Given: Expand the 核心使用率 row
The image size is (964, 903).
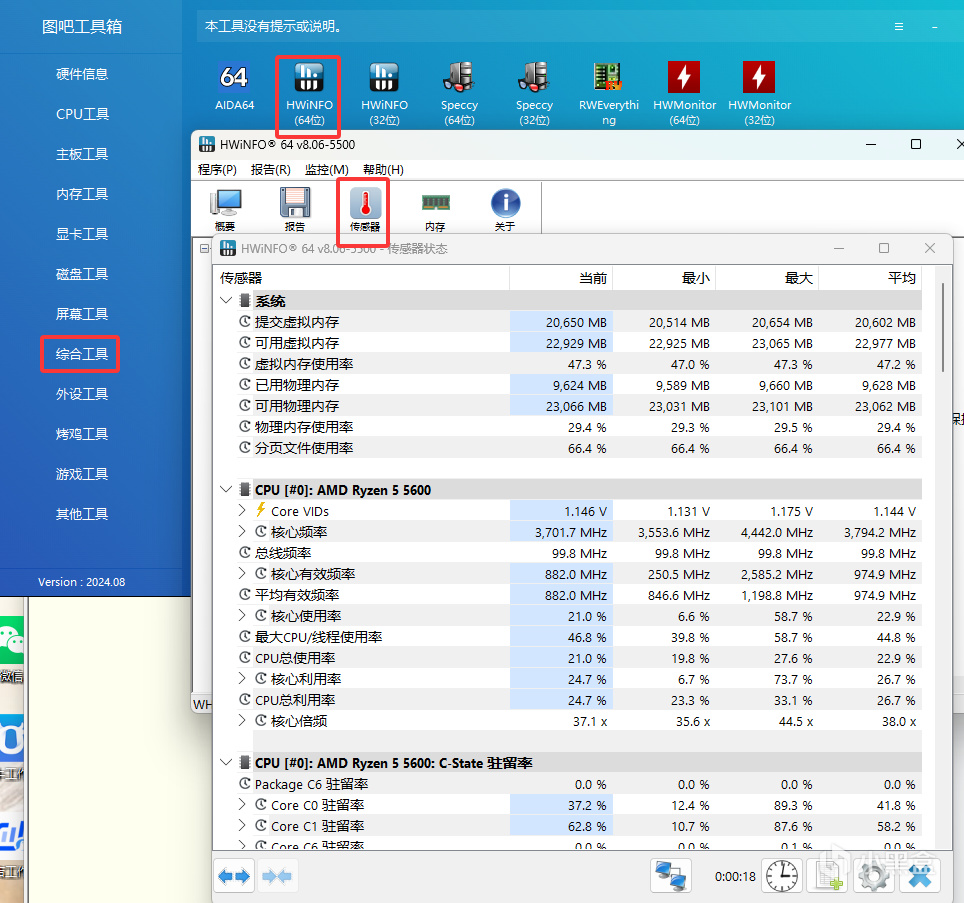Looking at the screenshot, I should tap(242, 615).
